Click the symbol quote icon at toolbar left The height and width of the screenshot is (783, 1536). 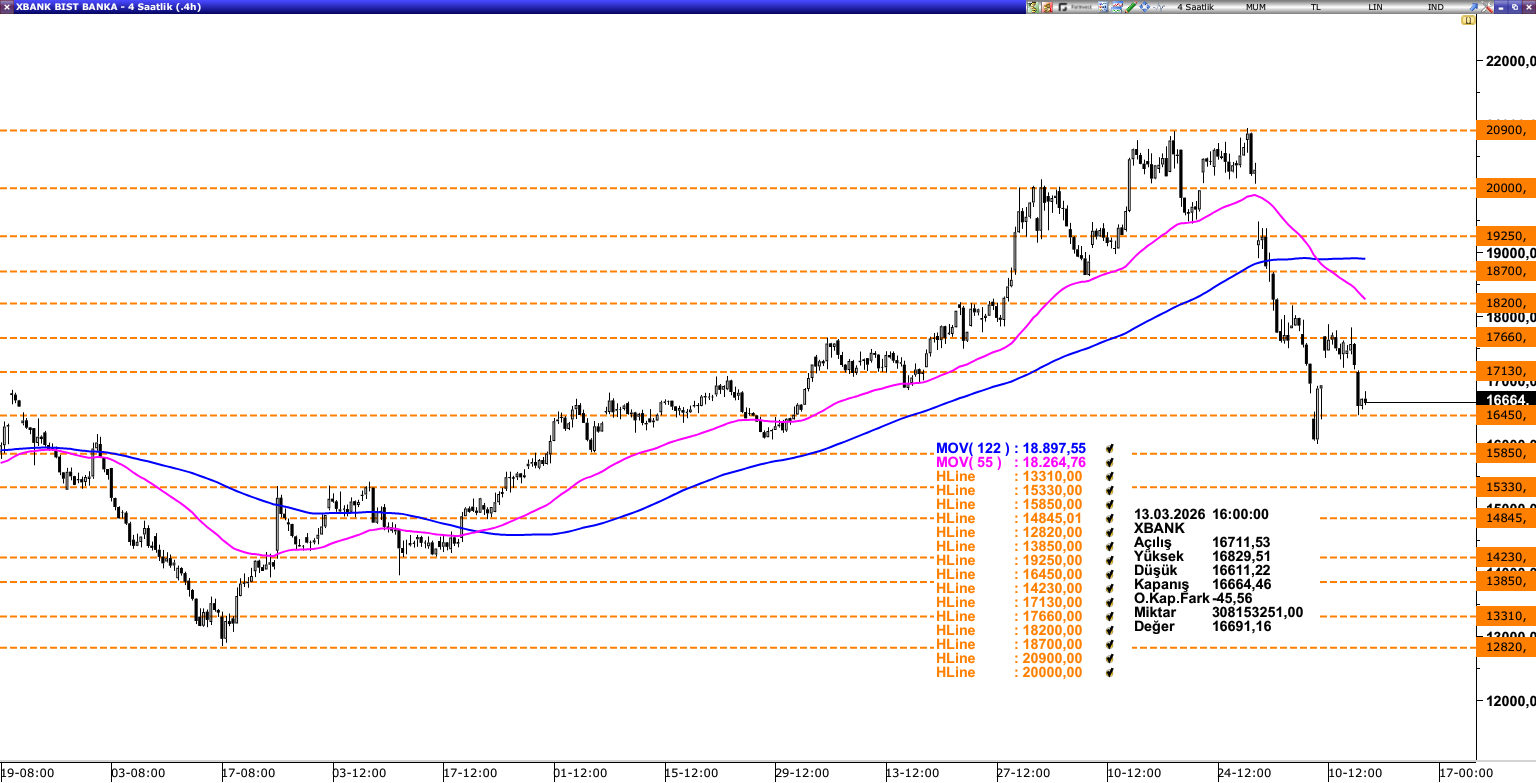tap(1034, 8)
